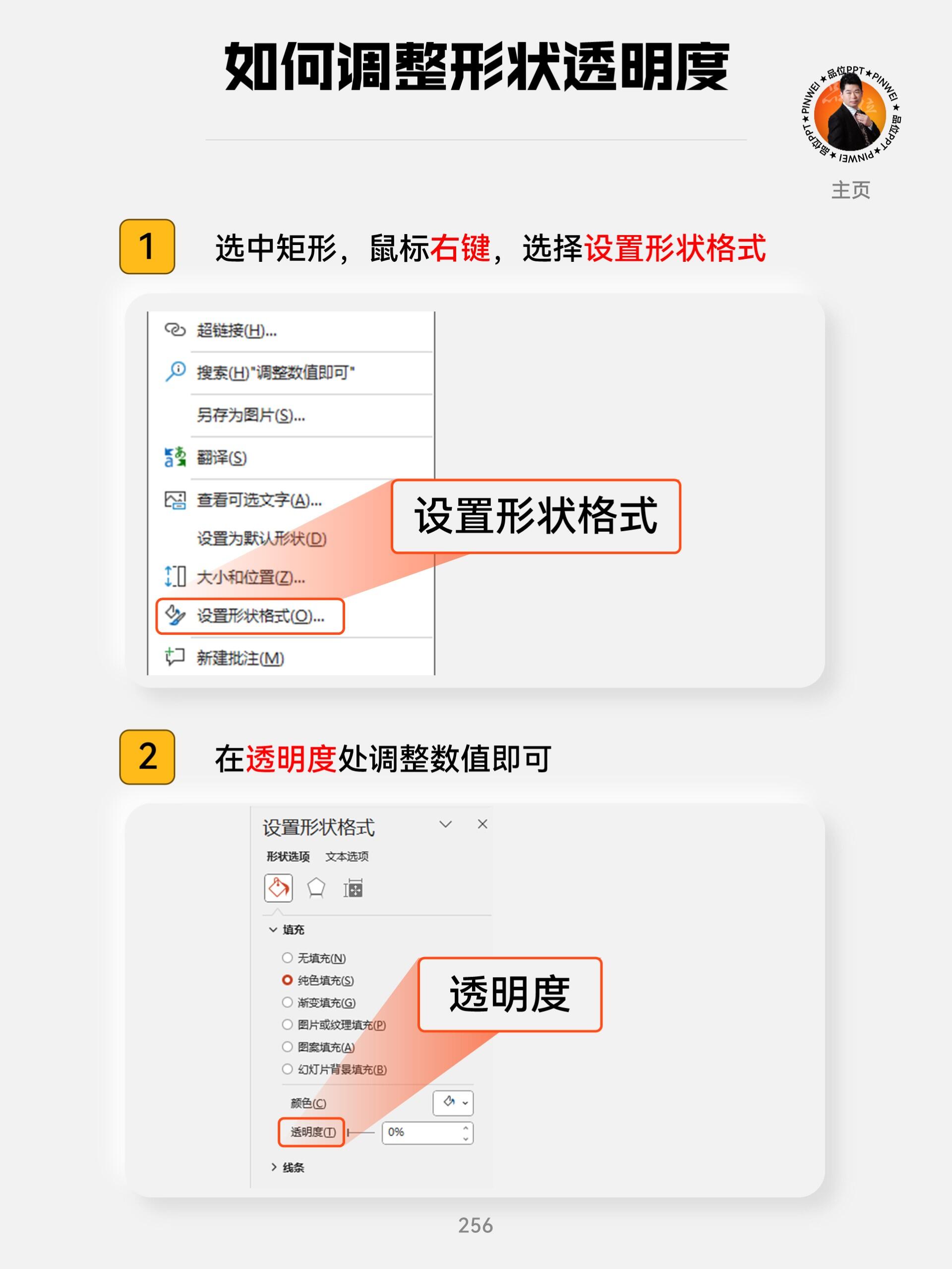Click the size and position icon
Image resolution: width=952 pixels, height=1269 pixels.
coord(175,576)
